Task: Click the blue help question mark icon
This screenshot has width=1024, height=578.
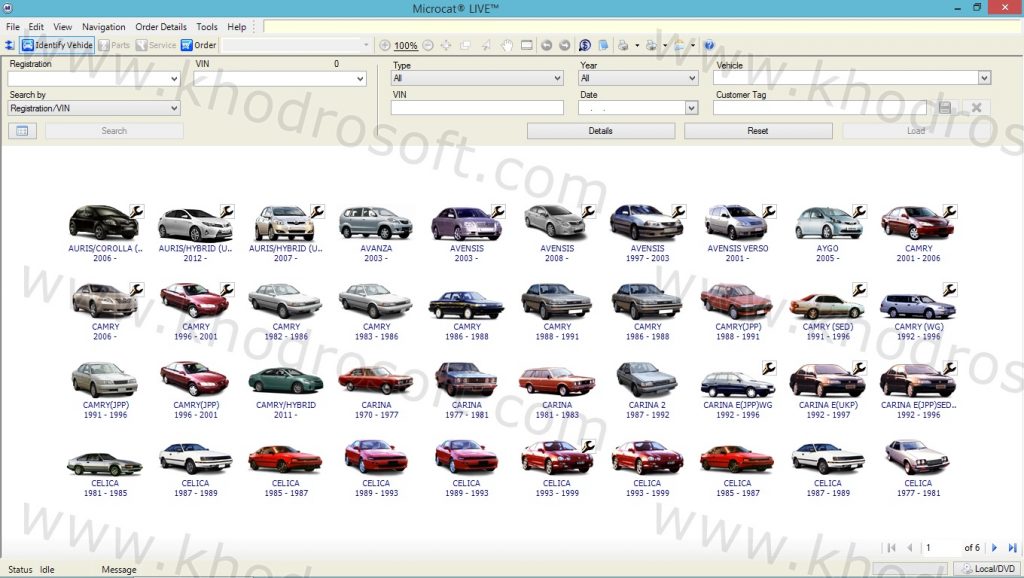Action: click(709, 45)
